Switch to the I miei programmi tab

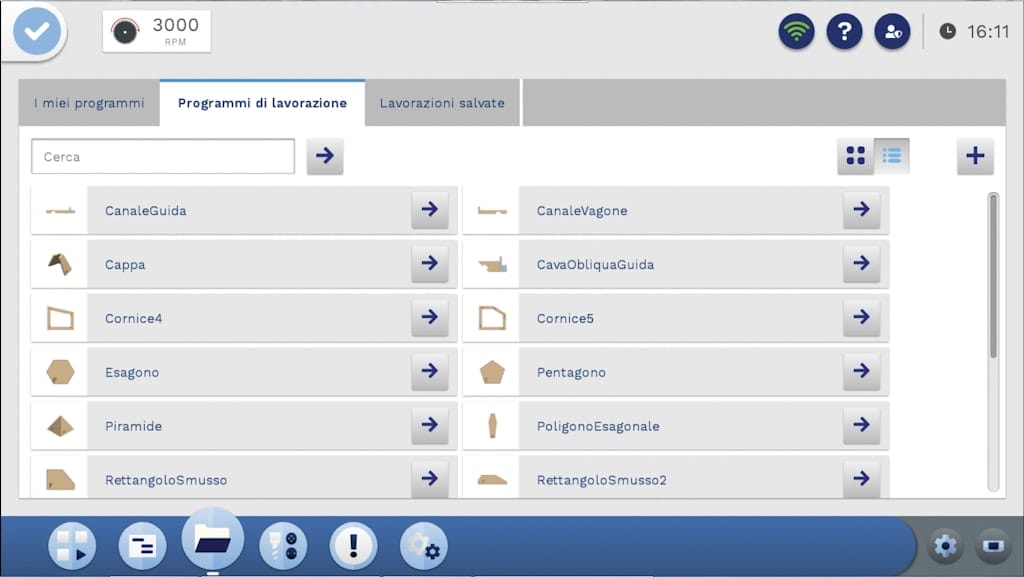tap(89, 103)
